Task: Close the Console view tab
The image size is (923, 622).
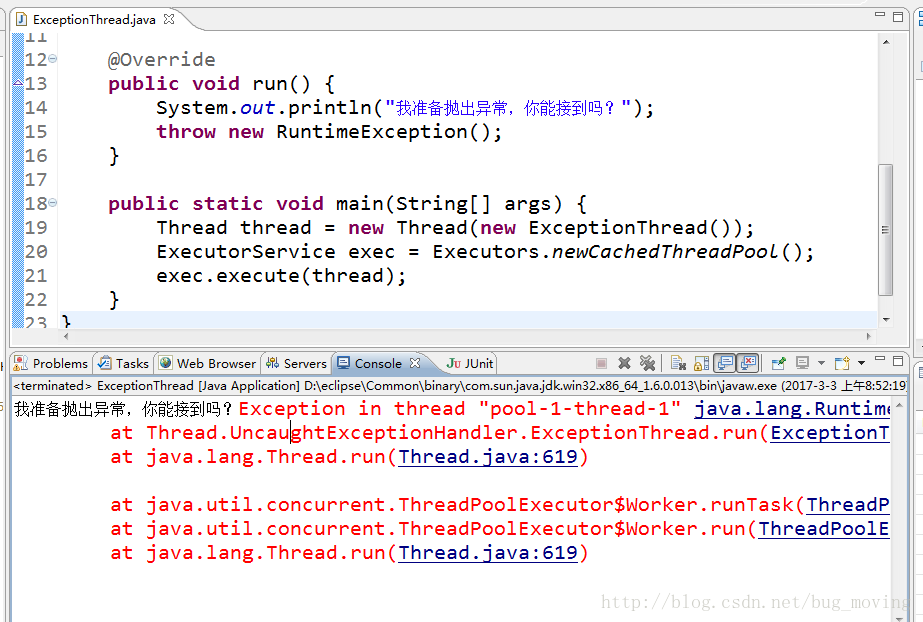Action: tap(415, 363)
